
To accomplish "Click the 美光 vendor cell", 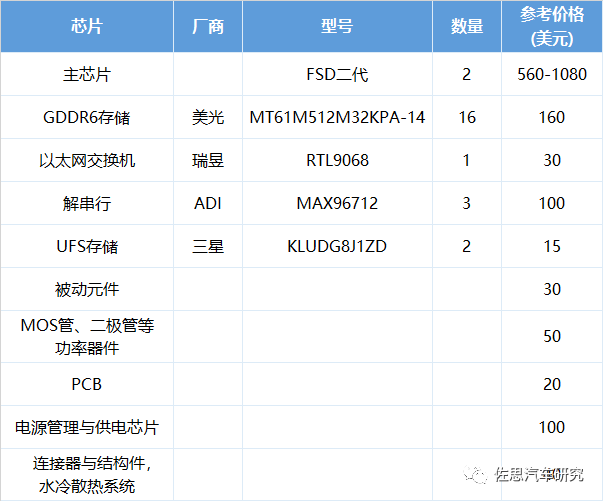I will click(208, 117).
